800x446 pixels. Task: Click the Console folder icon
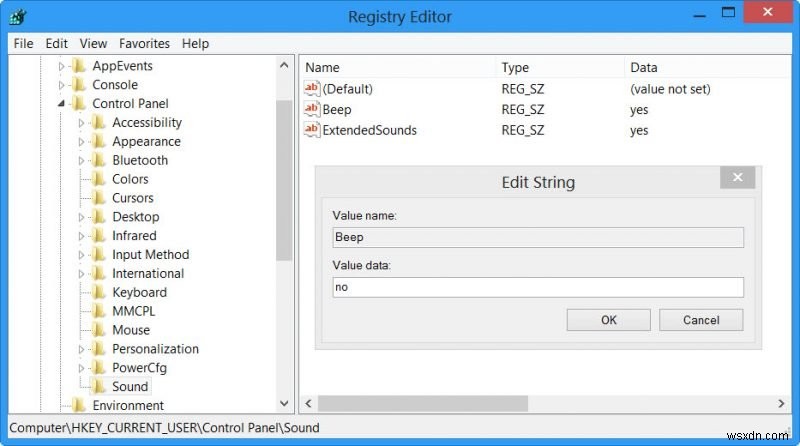pyautogui.click(x=79, y=85)
